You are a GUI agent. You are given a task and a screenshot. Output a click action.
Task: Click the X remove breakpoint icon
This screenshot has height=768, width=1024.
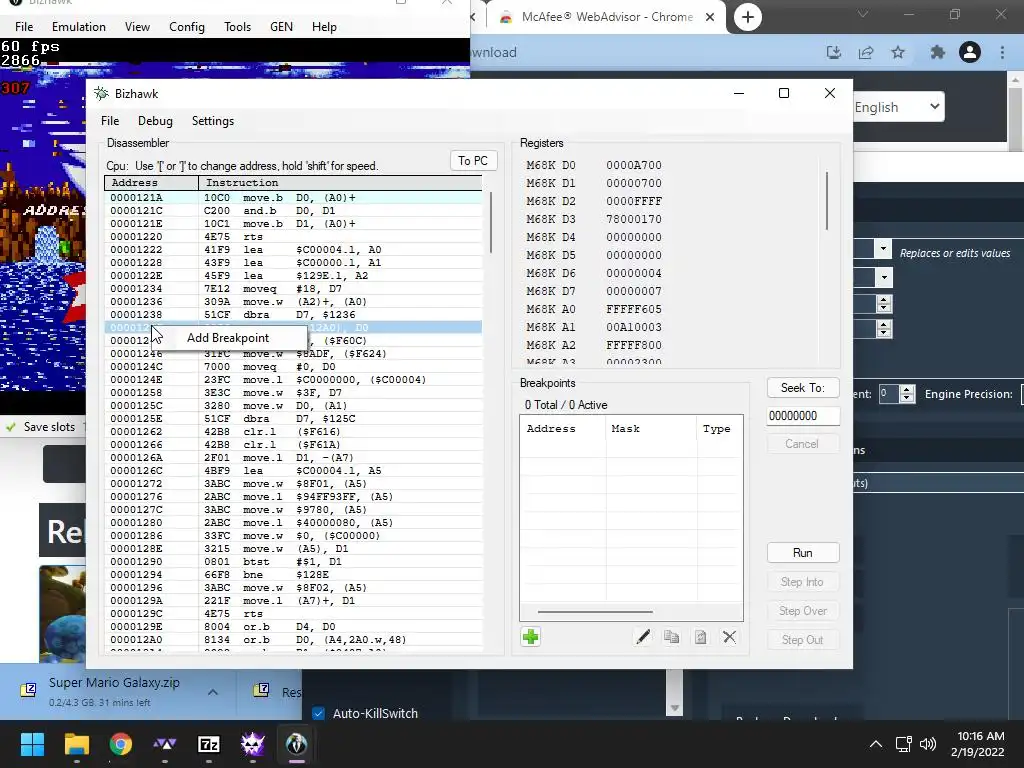pos(729,637)
